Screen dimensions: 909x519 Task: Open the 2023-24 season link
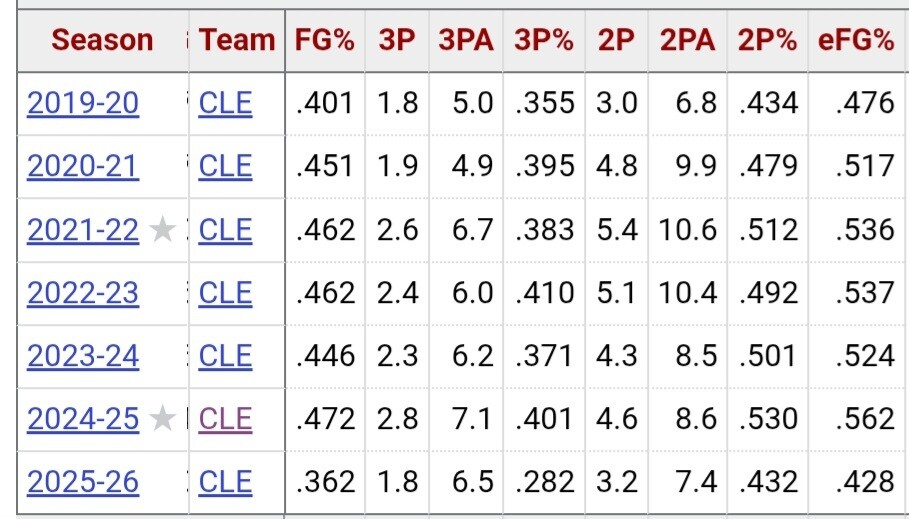tap(83, 356)
